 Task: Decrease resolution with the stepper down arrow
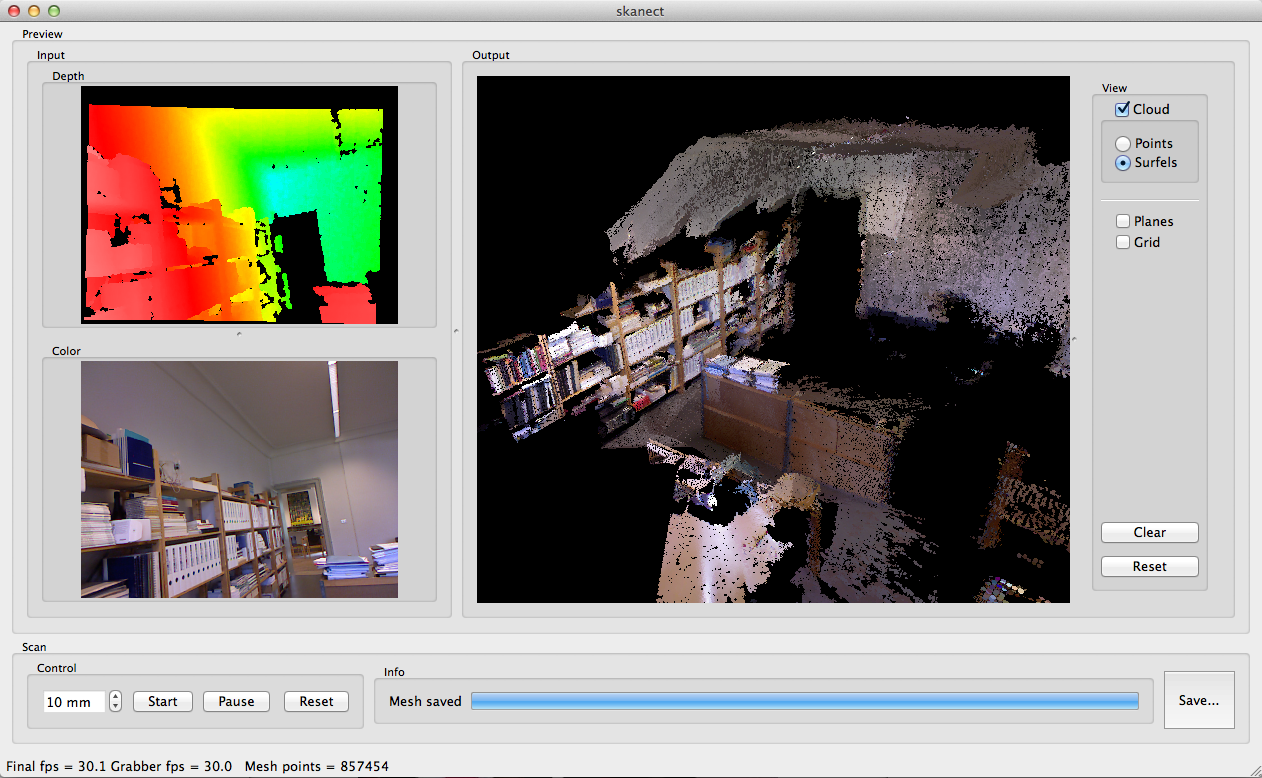click(x=116, y=707)
